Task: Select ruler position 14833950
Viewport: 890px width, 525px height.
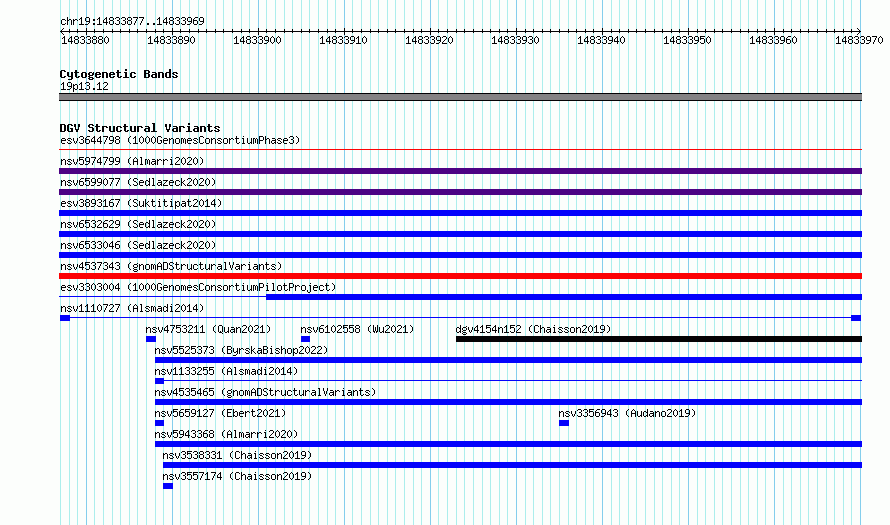Action: (x=687, y=40)
